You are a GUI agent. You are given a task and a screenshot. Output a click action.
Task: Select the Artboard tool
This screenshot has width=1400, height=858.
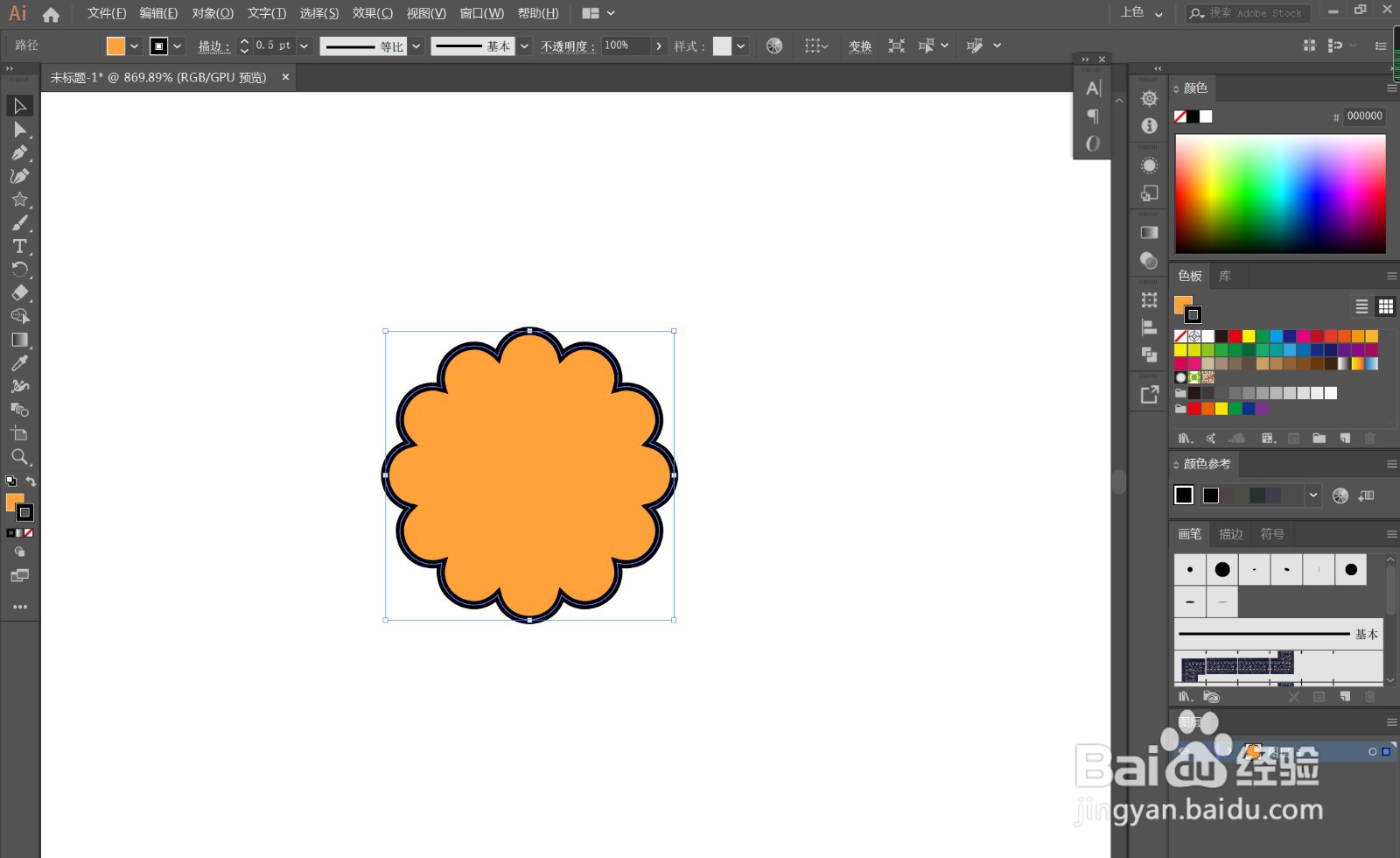coord(19,433)
